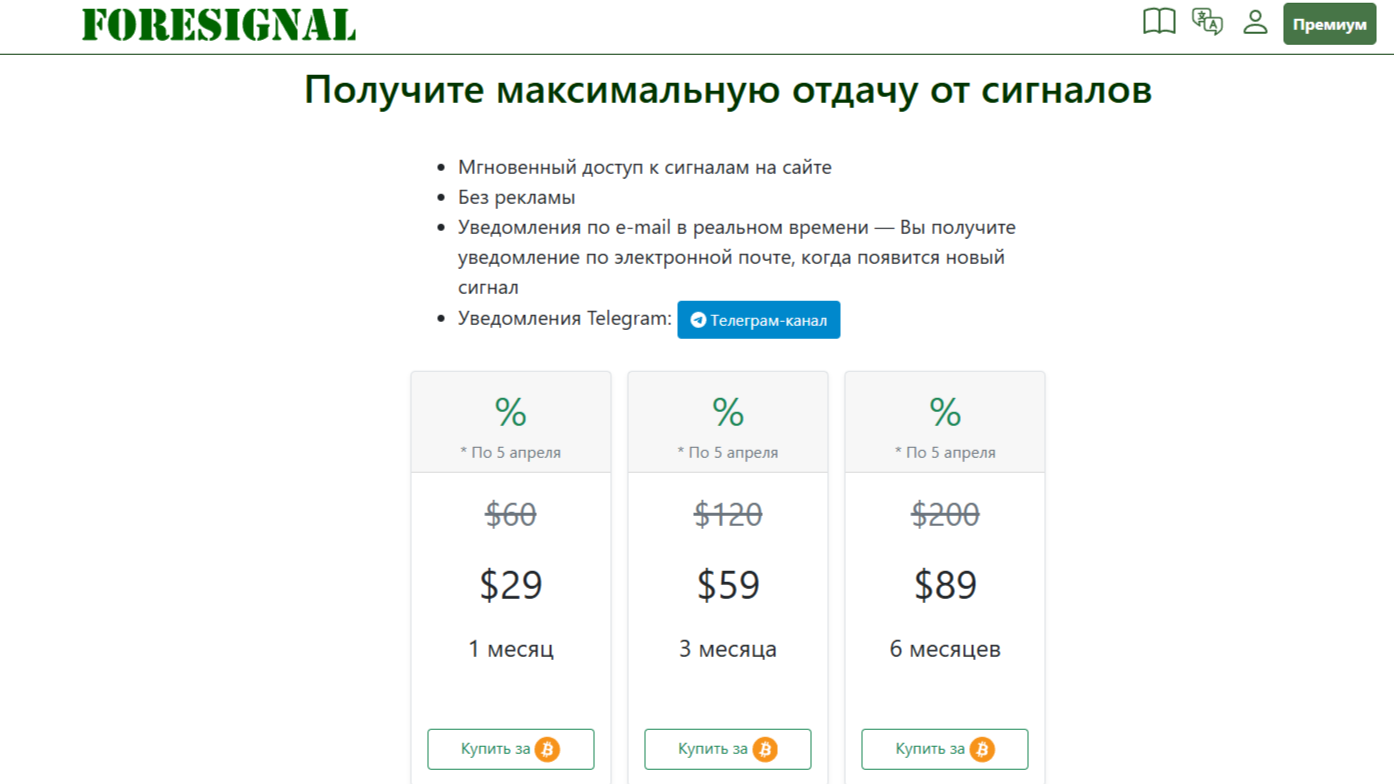Click the crossed-out $60 price
1394x784 pixels.
[x=511, y=515]
